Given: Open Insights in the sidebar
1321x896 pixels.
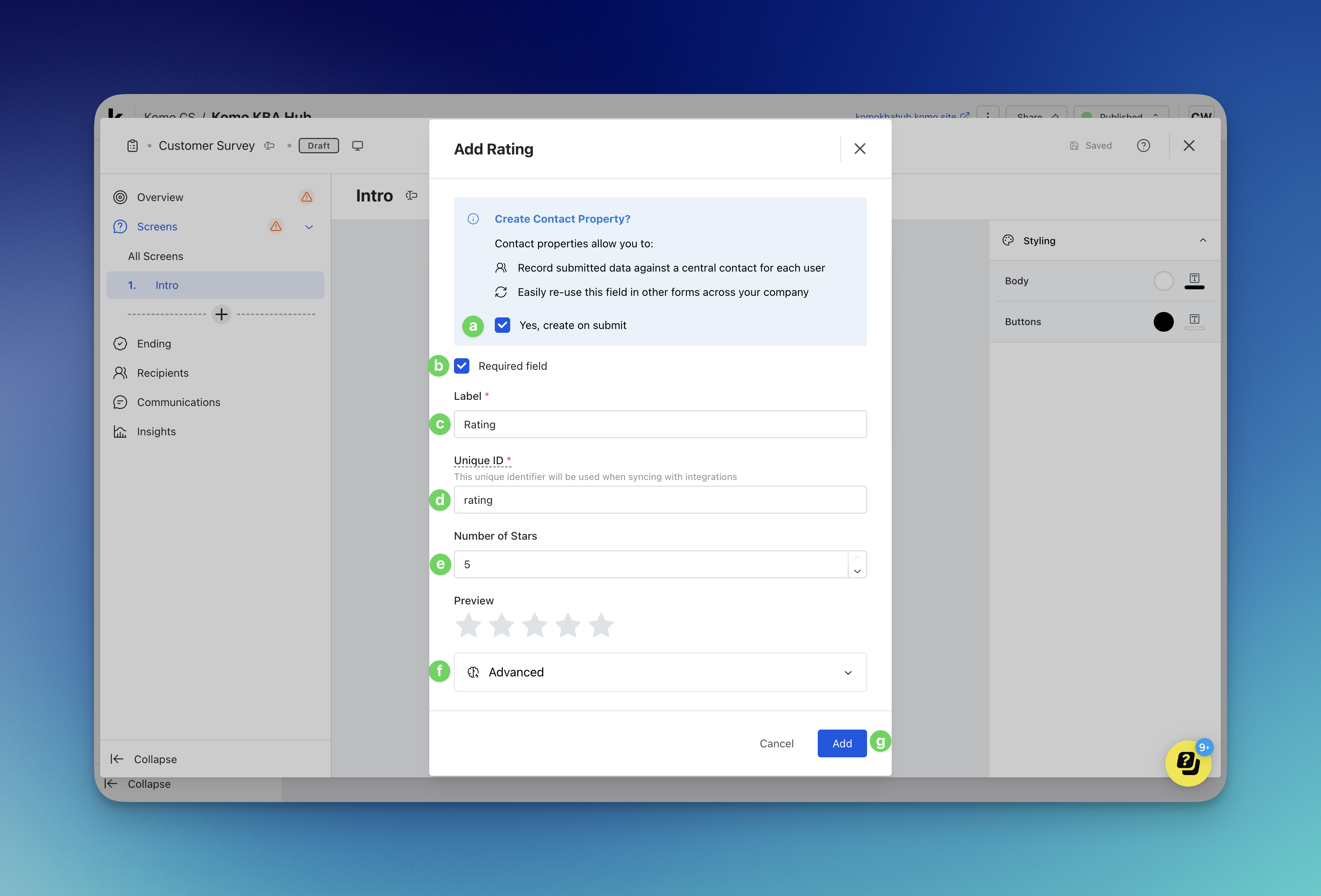Looking at the screenshot, I should (156, 431).
